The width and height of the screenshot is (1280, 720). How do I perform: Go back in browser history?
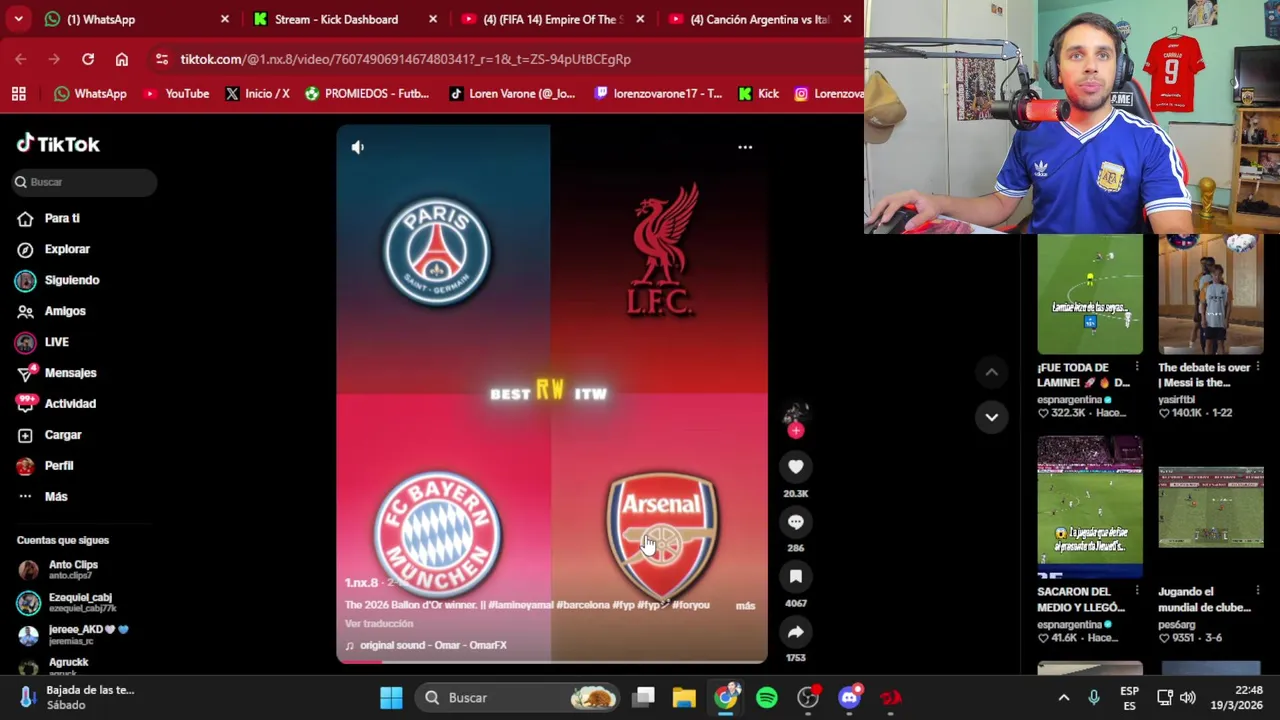pyautogui.click(x=21, y=59)
